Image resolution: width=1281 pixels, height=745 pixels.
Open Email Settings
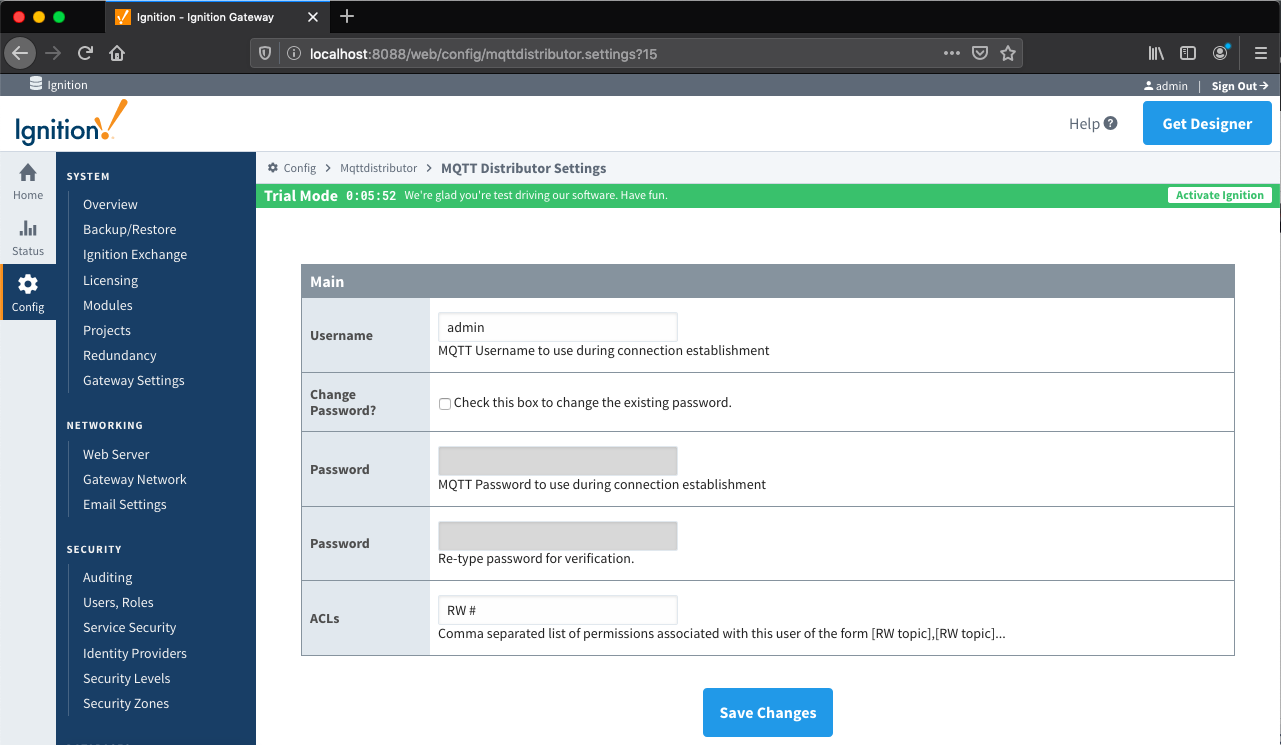[124, 504]
